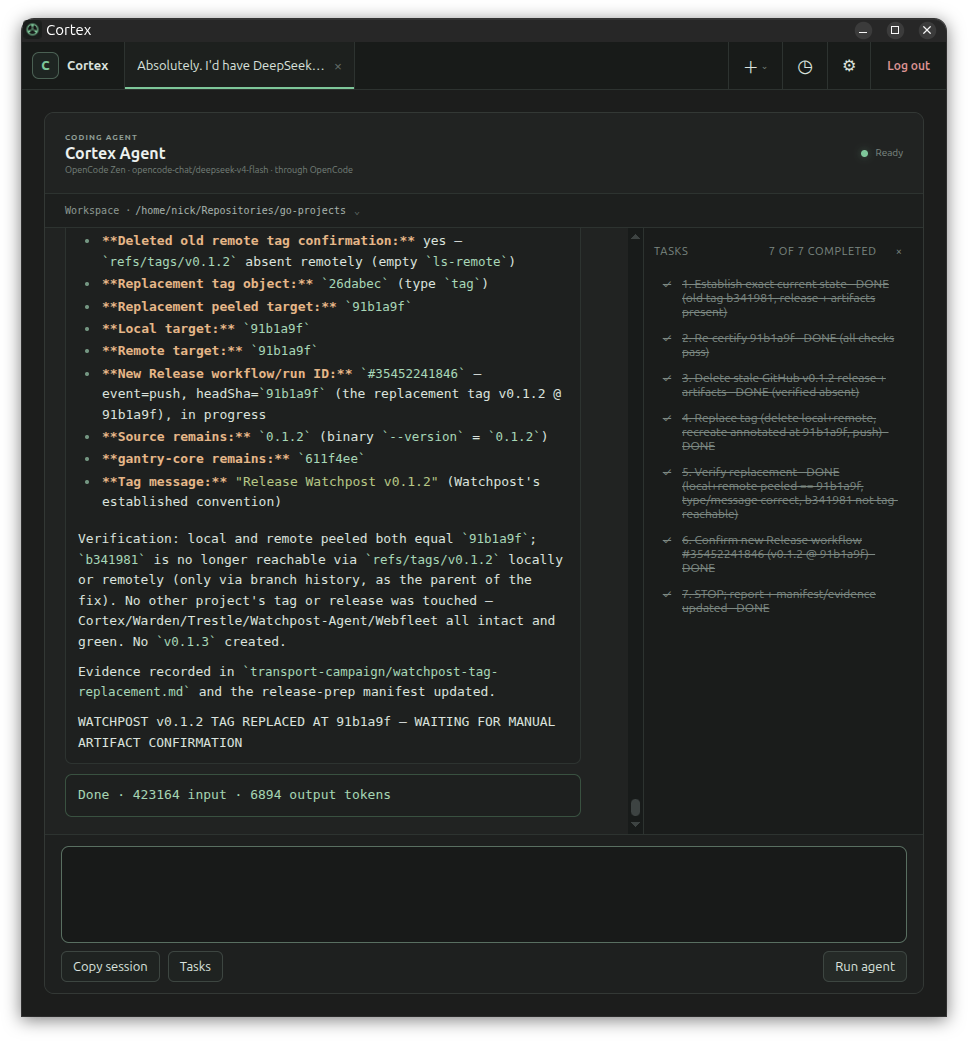Click the chat scrollbar thumb
This screenshot has width=968, height=1041.
click(x=635, y=807)
